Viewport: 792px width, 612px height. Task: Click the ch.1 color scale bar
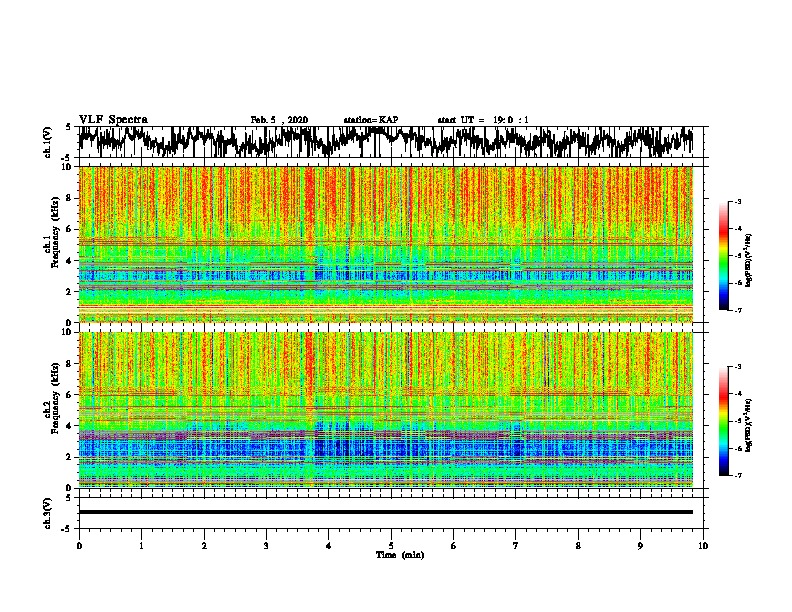click(723, 256)
